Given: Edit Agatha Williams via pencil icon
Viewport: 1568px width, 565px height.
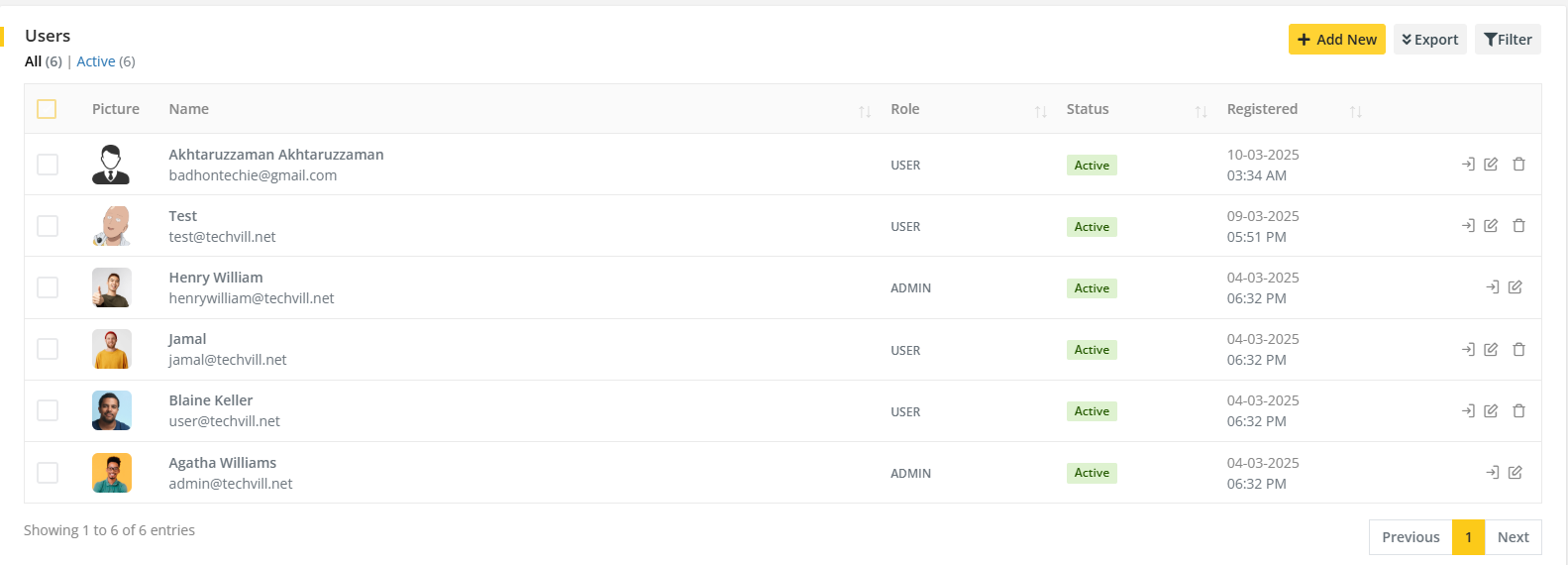Looking at the screenshot, I should 1515,473.
